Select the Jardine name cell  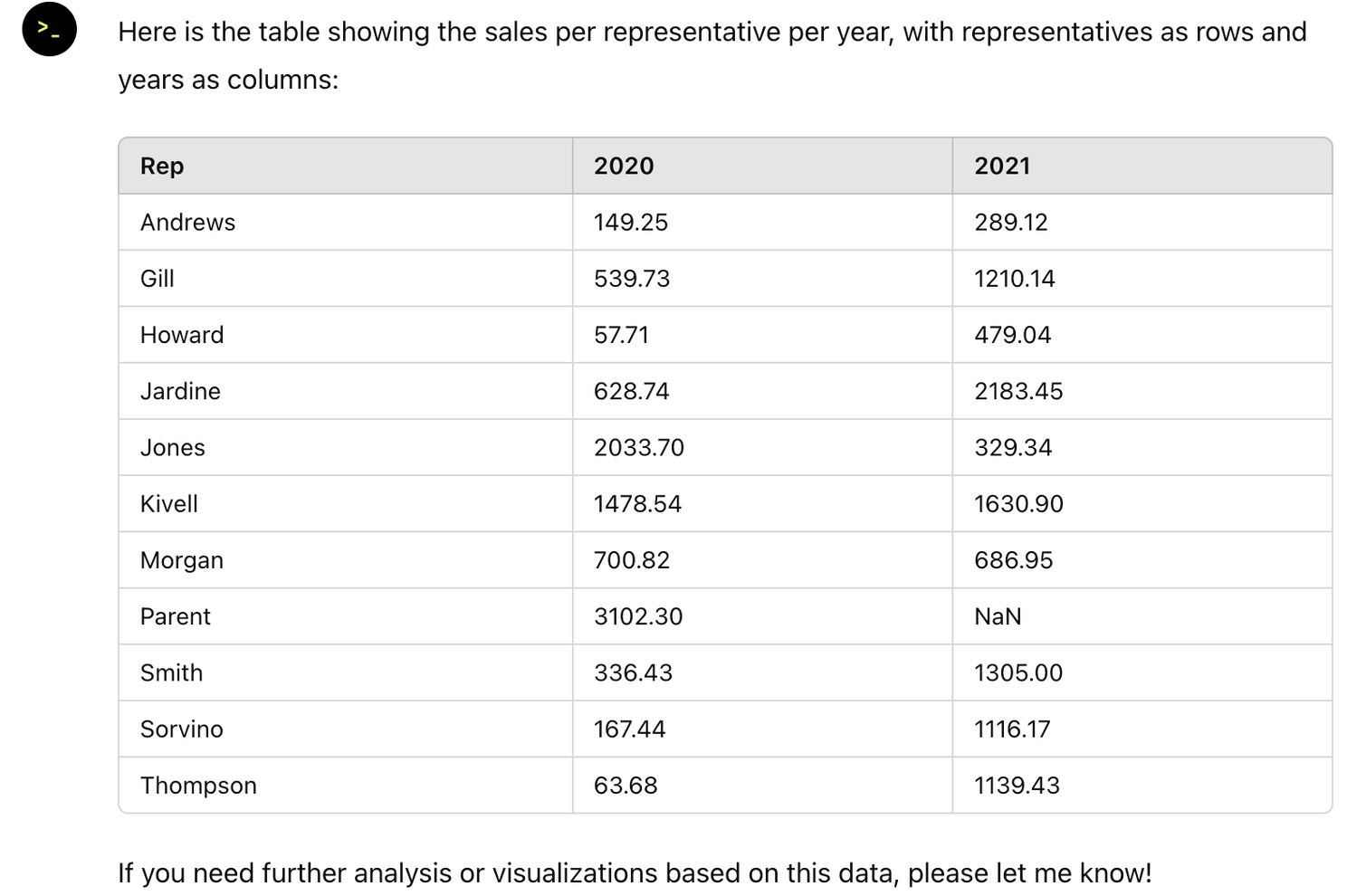point(180,391)
